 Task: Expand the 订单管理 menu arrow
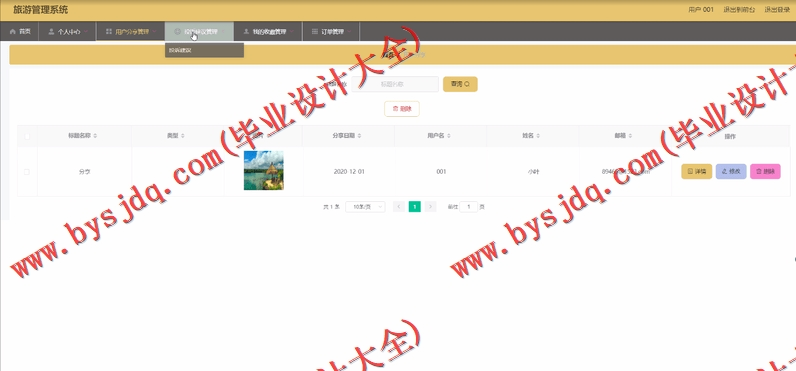(x=350, y=31)
